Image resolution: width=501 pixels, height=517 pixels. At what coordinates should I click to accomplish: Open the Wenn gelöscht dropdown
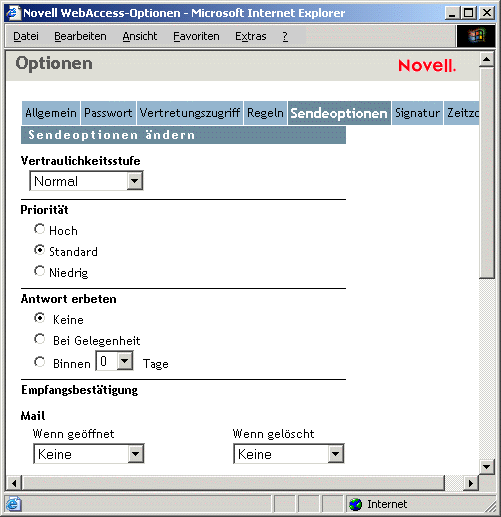tap(289, 454)
